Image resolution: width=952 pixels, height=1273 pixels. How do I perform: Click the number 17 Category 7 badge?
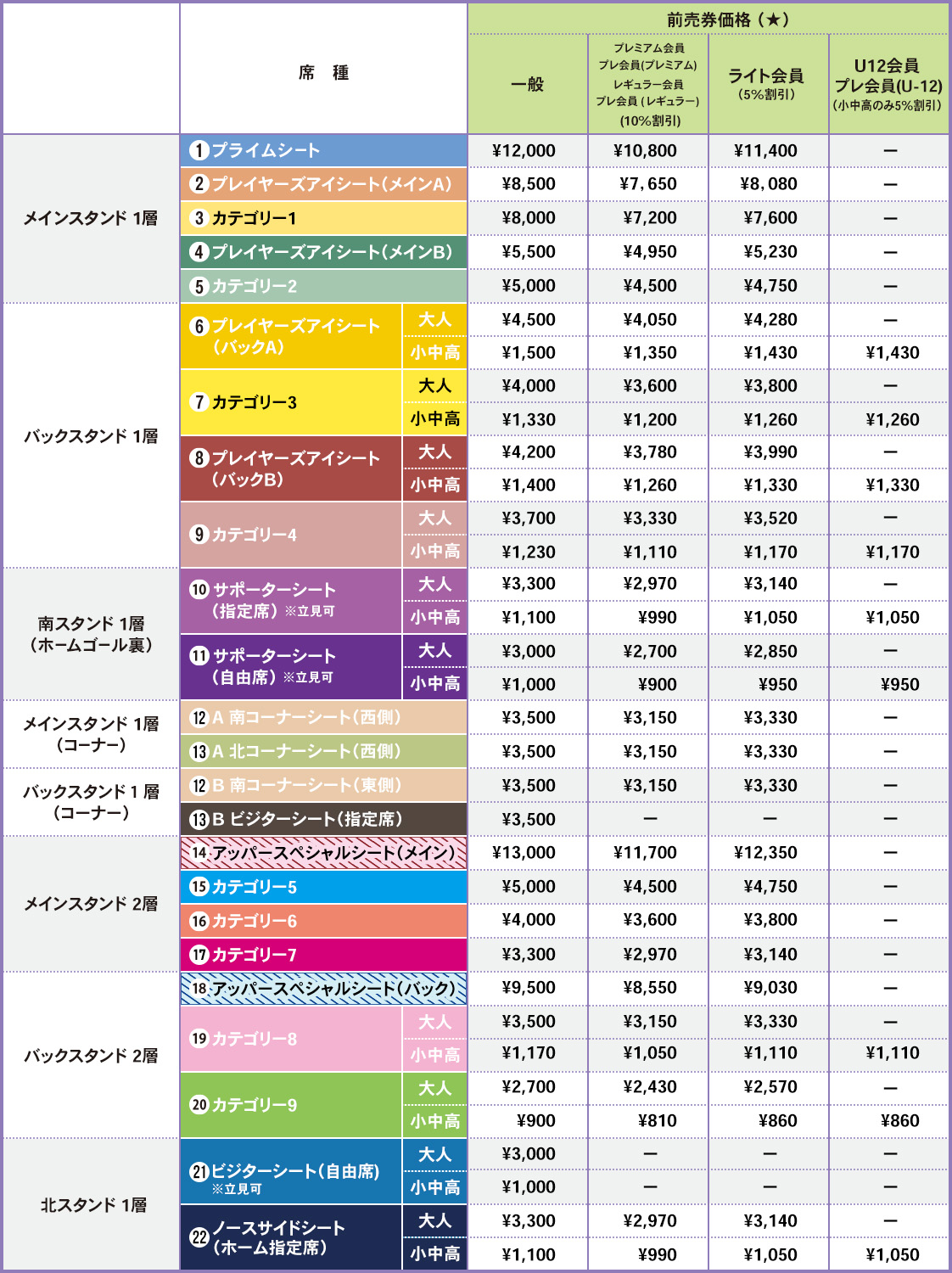pyautogui.click(x=199, y=955)
